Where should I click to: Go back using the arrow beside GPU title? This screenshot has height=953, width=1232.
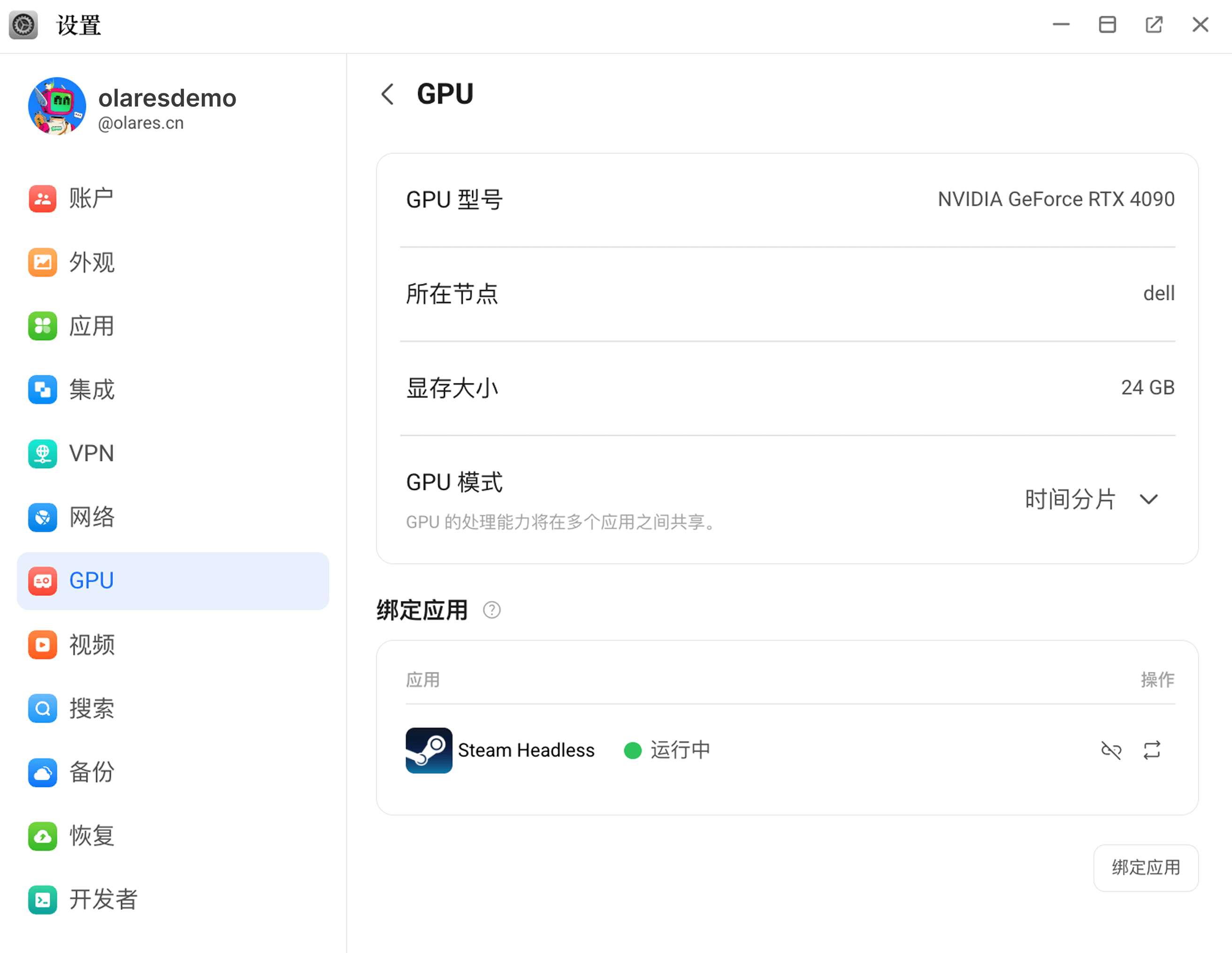tap(388, 94)
